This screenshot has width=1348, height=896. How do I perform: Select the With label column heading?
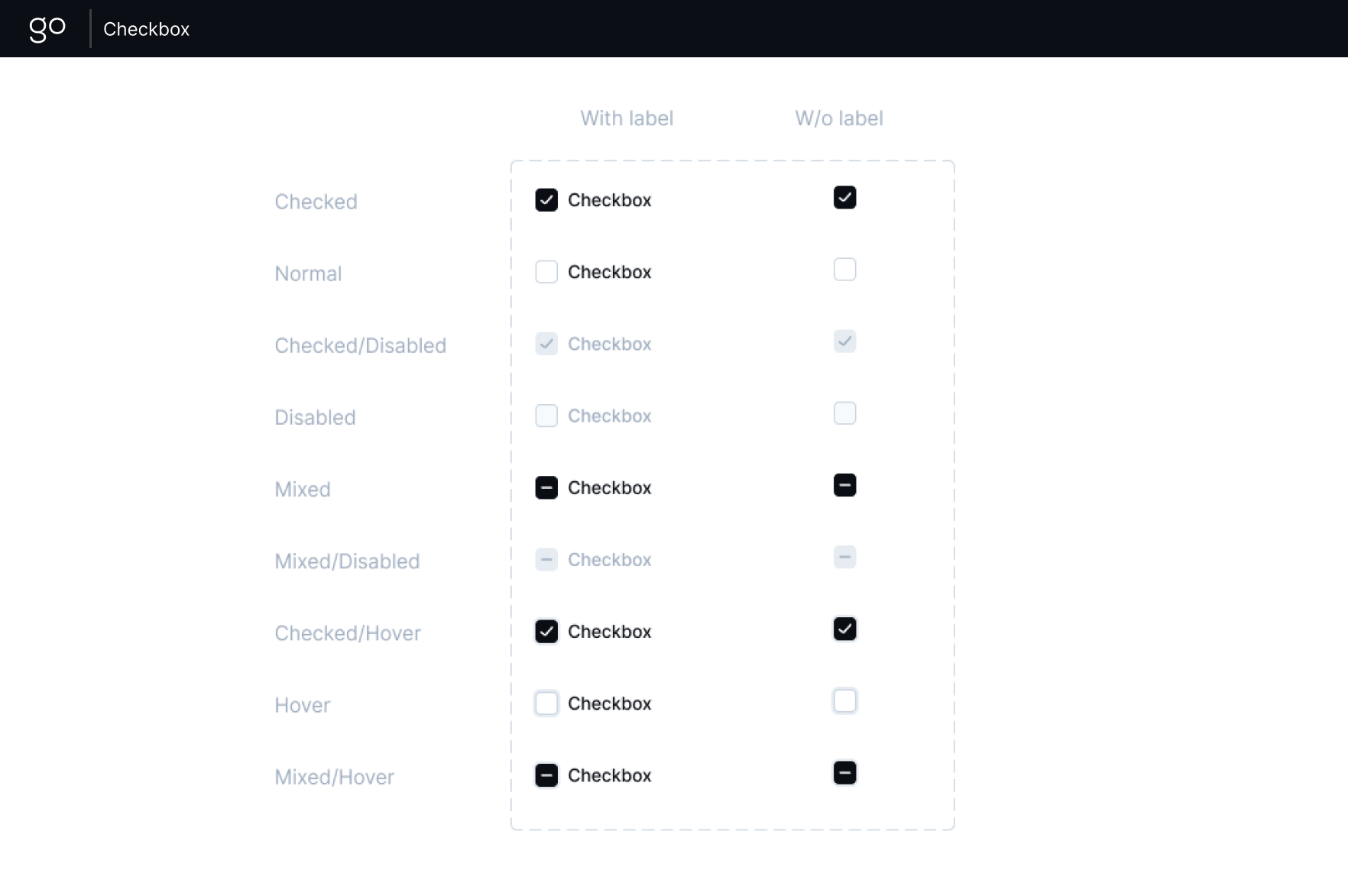(627, 118)
